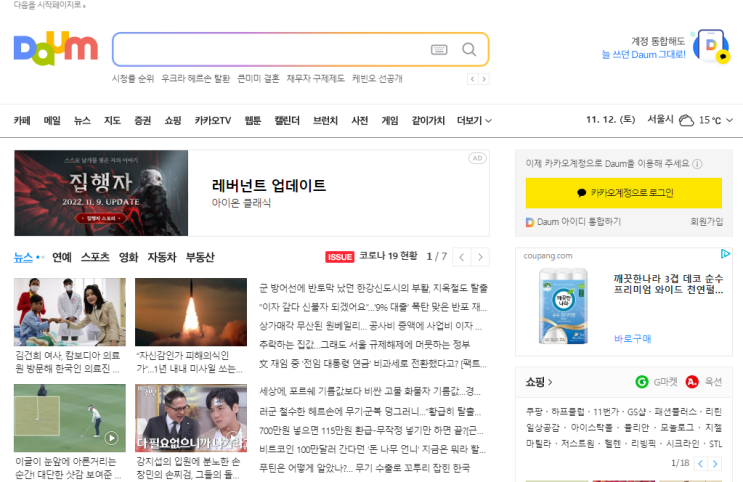Click the 회원가입 link

pos(707,222)
